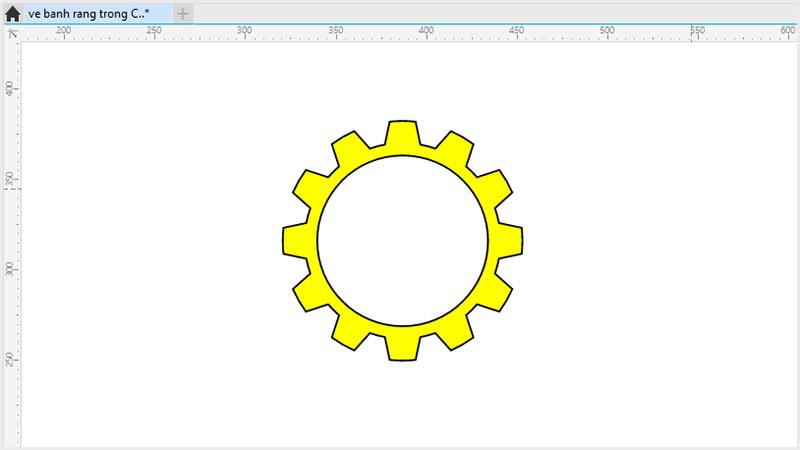Click the 600 mark on horizontal ruler
Viewport: 800px width, 450px height.
click(787, 32)
